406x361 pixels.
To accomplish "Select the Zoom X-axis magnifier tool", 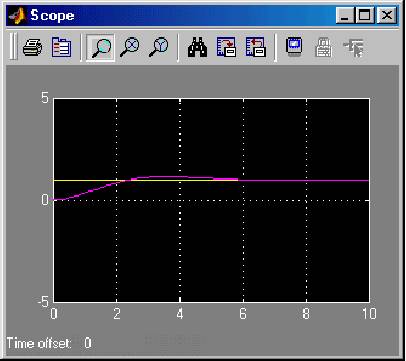I will [129, 48].
